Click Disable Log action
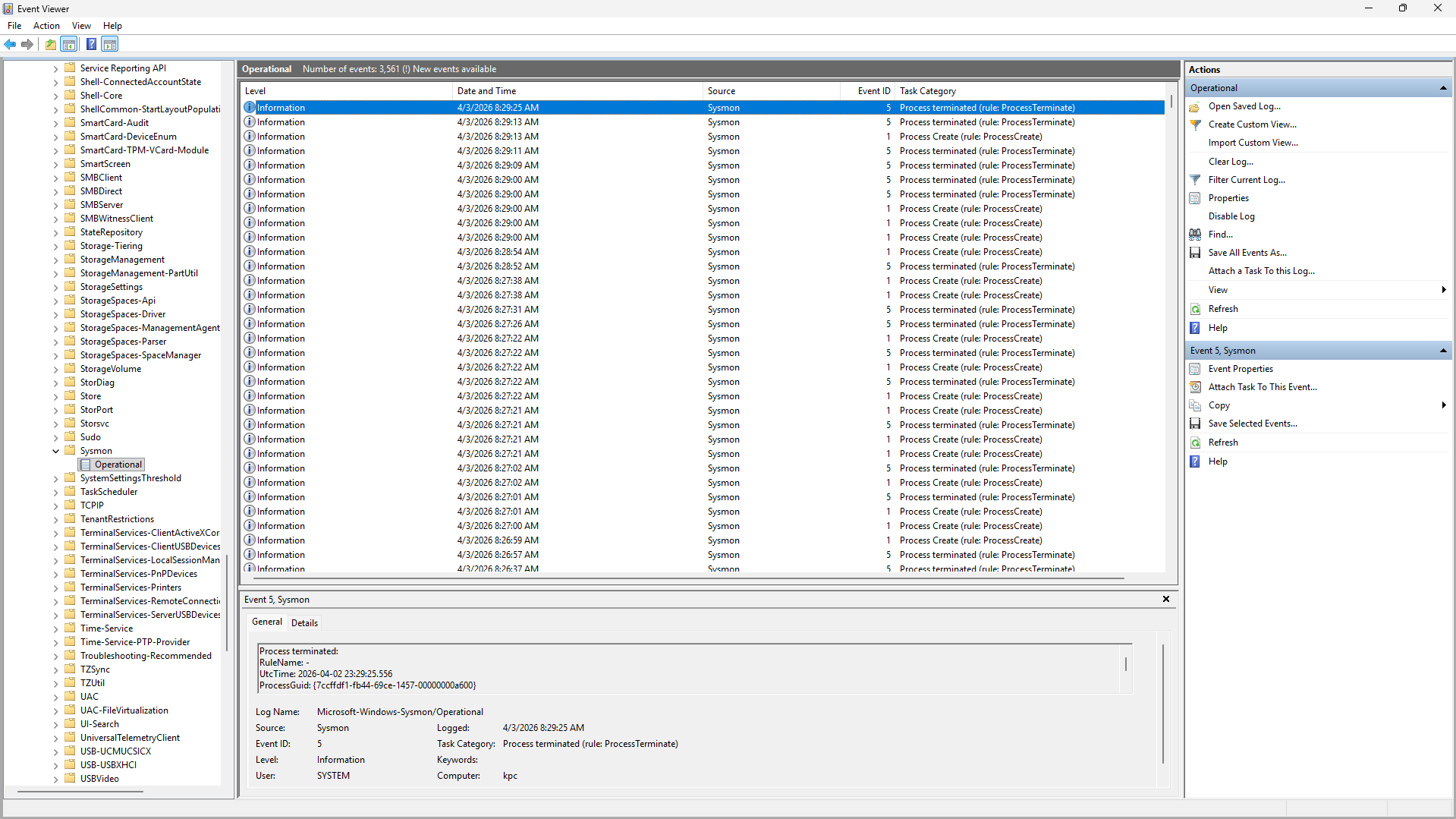Image resolution: width=1456 pixels, height=819 pixels. coord(1231,216)
